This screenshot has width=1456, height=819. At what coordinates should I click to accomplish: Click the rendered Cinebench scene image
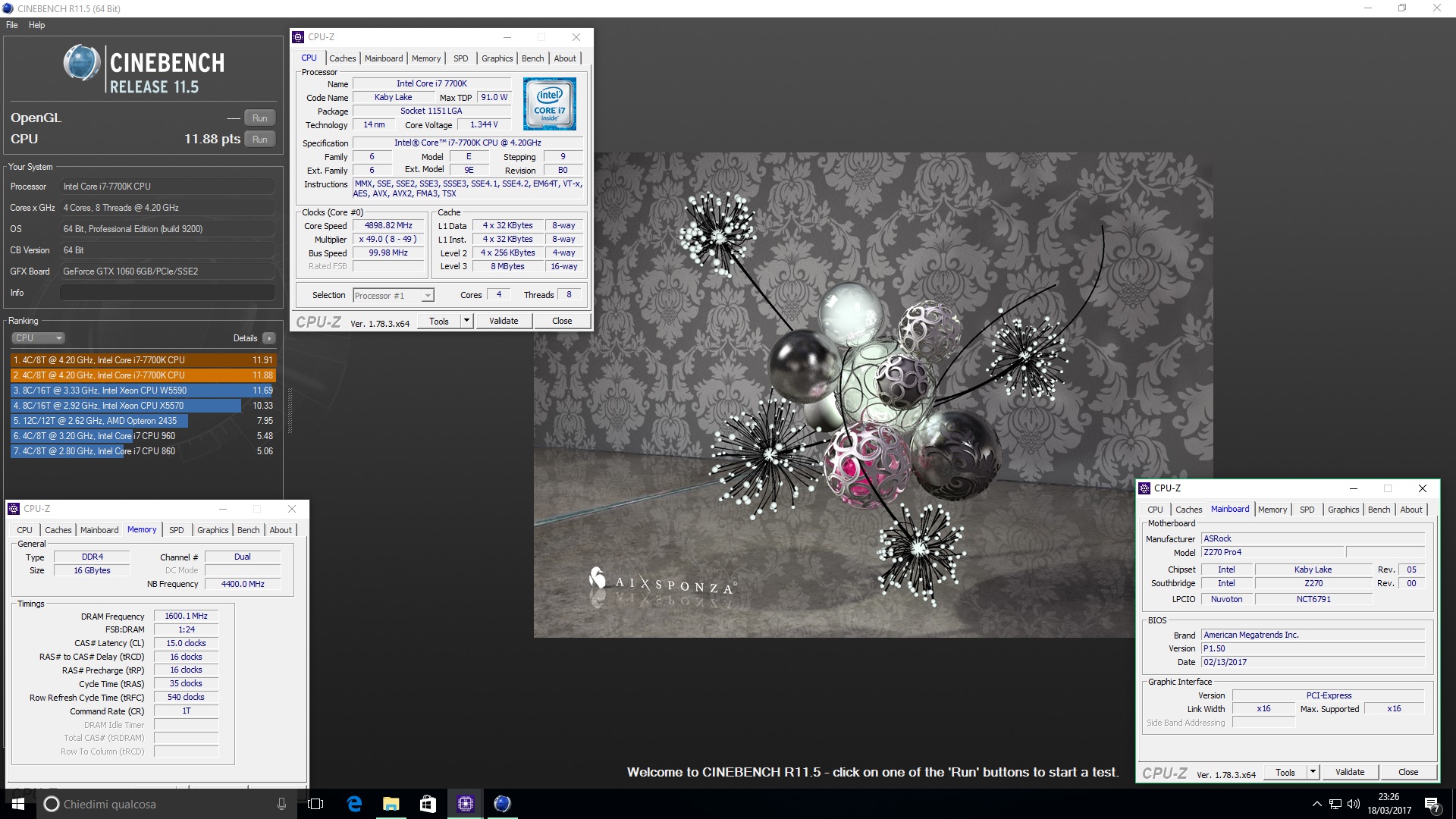pos(873,395)
